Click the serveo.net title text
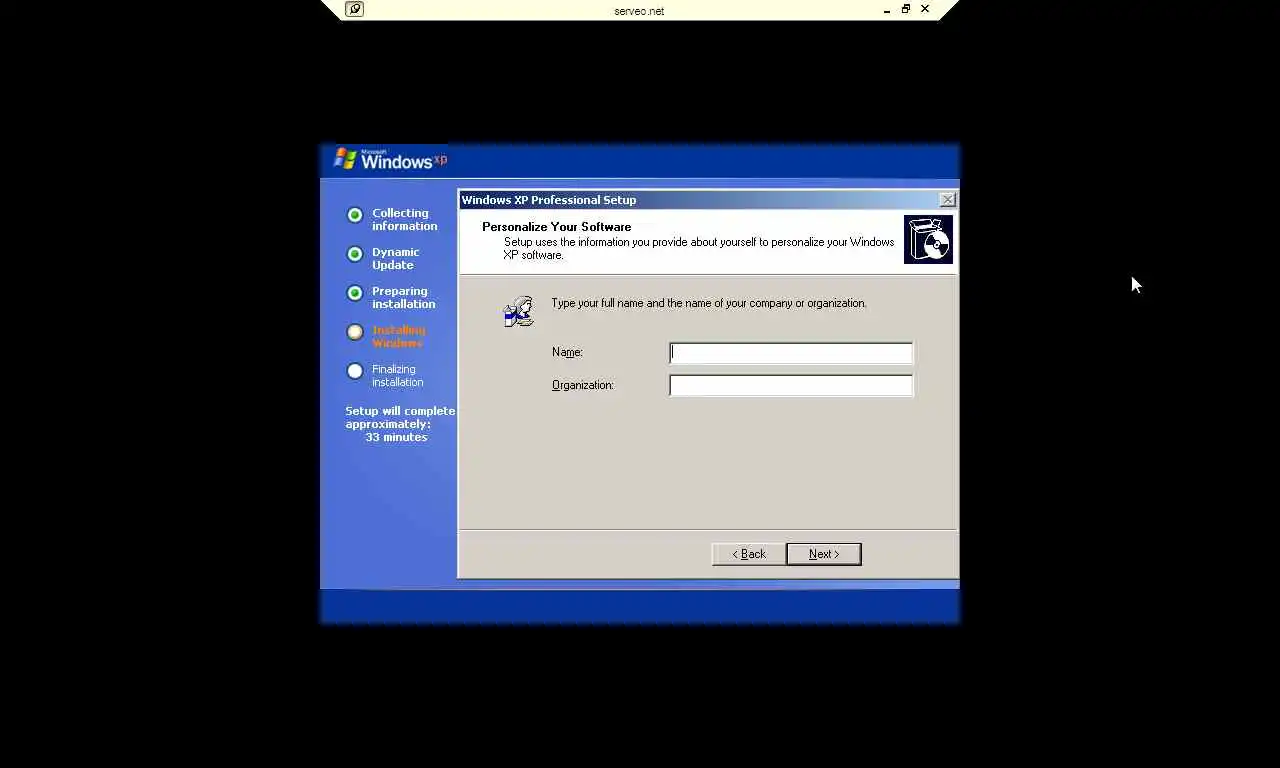Image resolution: width=1280 pixels, height=768 pixels. (639, 11)
